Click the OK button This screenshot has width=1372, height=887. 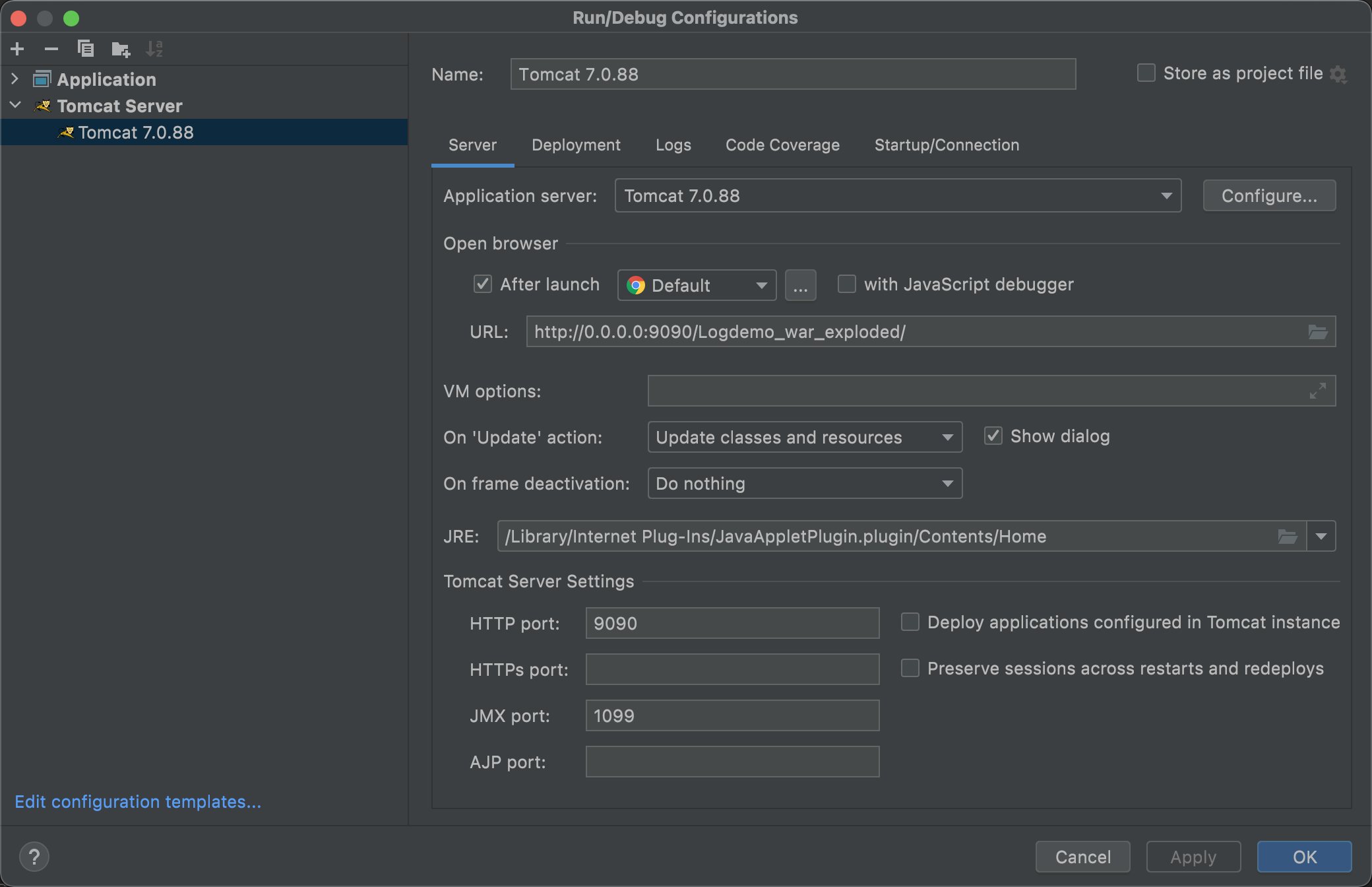(1305, 857)
